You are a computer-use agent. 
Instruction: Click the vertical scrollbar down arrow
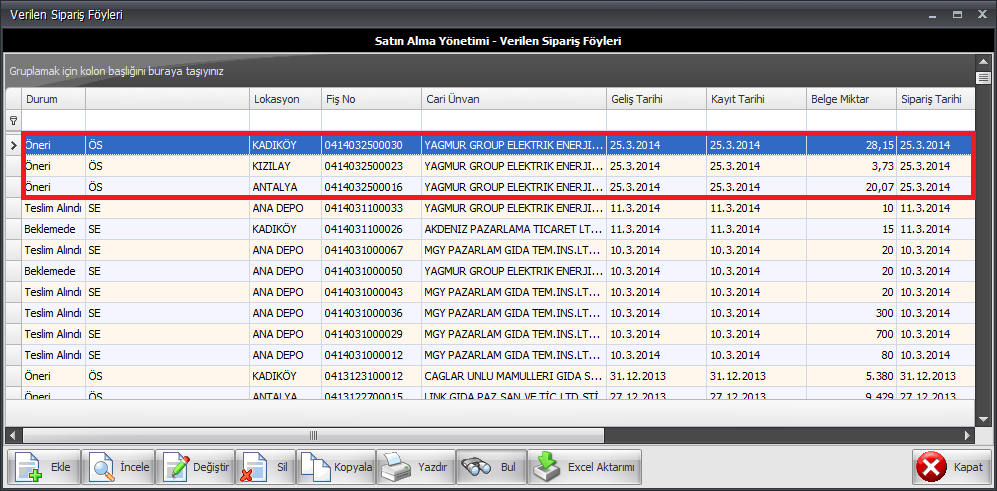coord(983,418)
